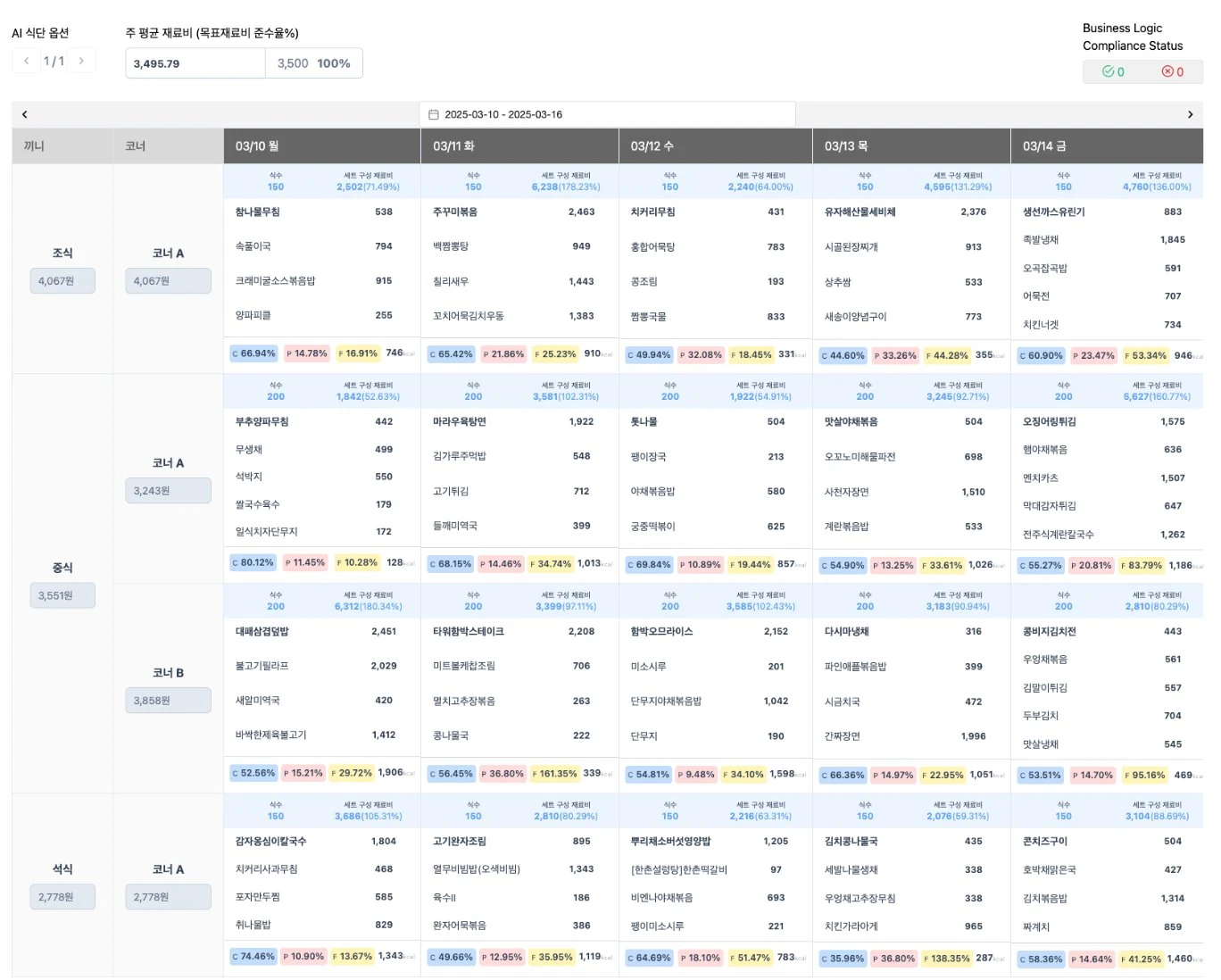The image size is (1221, 980).
Task: Select the 전주식계란칼국수 menu item
Action: click(x=1059, y=534)
